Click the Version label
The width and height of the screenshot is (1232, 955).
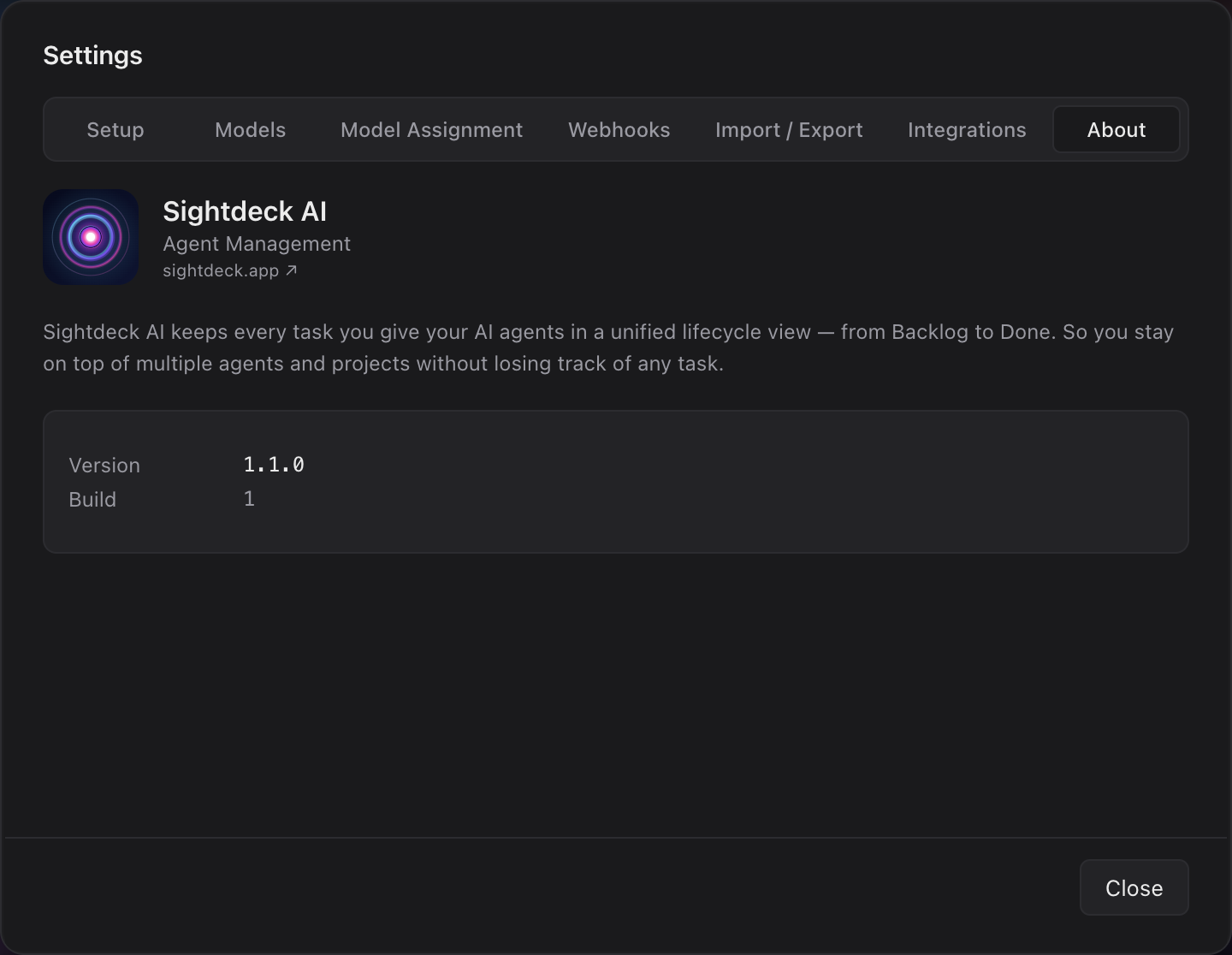(104, 466)
